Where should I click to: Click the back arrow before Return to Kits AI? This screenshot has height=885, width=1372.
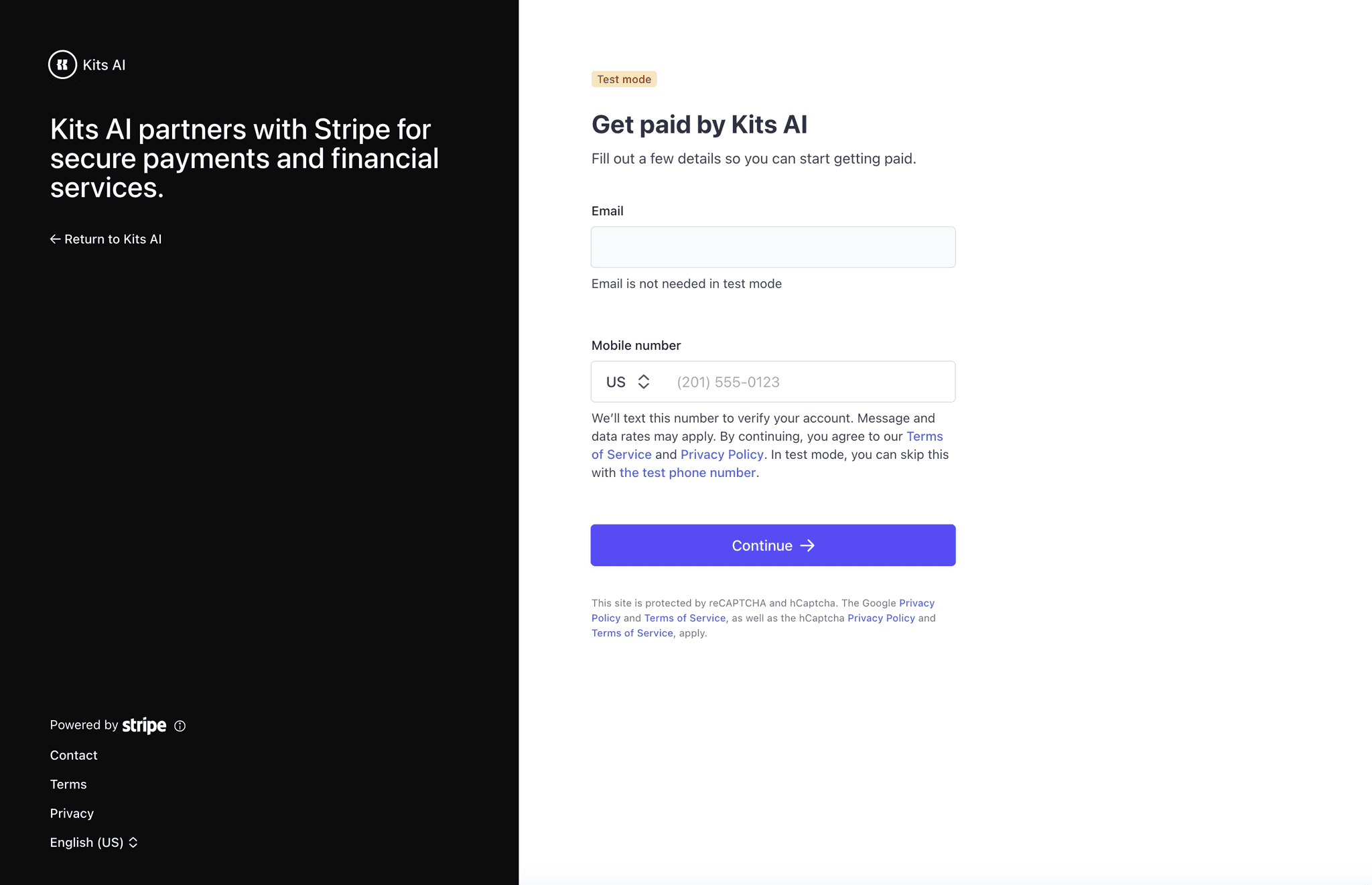point(56,239)
